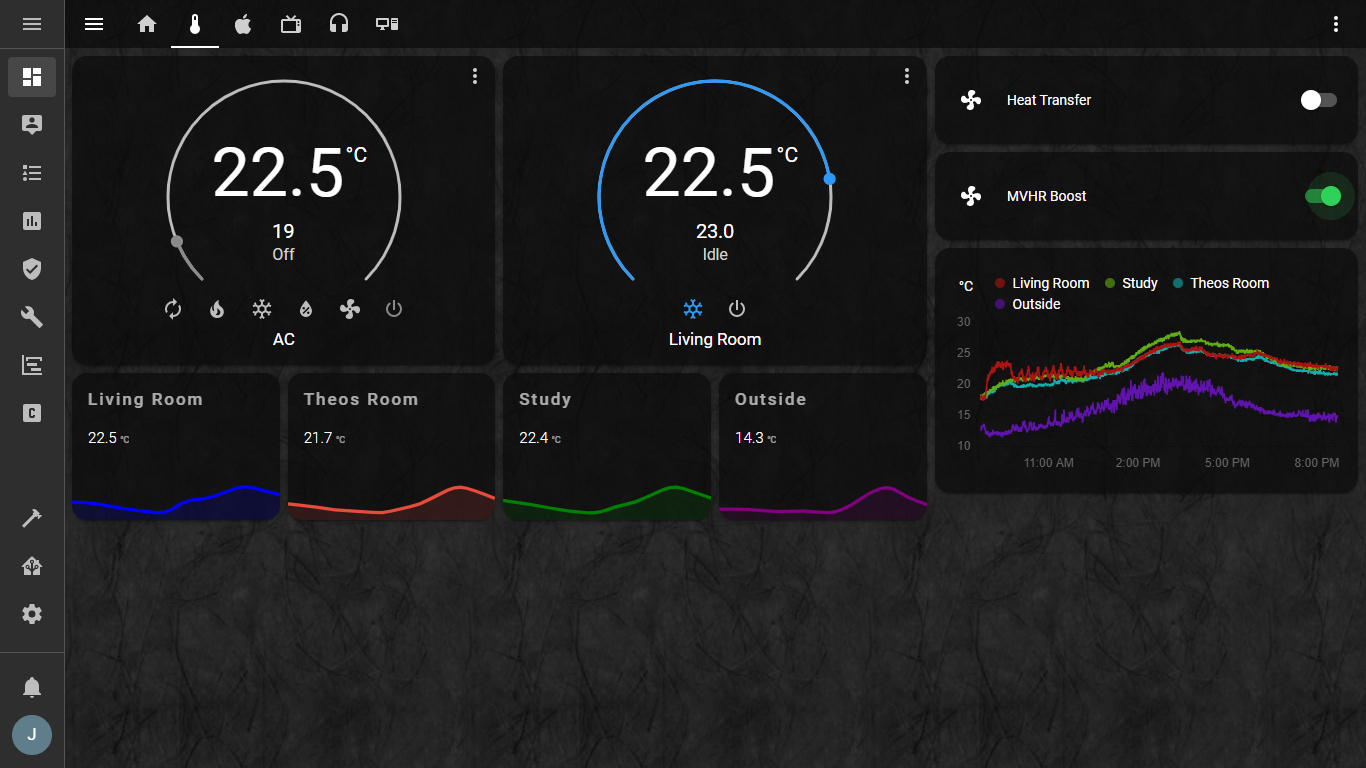The width and height of the screenshot is (1366, 768).
Task: Click the Outside temperature graph card
Action: click(x=822, y=446)
